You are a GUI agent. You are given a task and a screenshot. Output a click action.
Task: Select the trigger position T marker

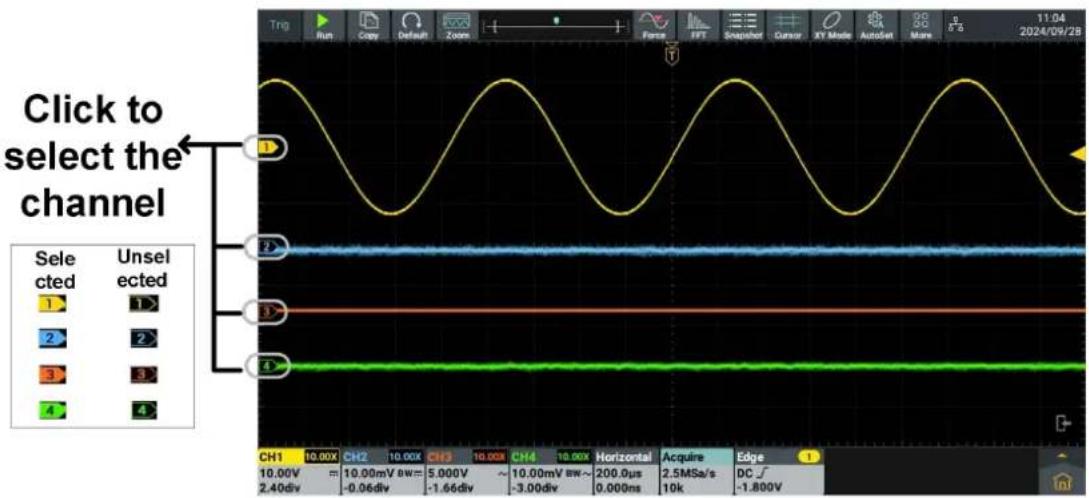pyautogui.click(x=671, y=54)
